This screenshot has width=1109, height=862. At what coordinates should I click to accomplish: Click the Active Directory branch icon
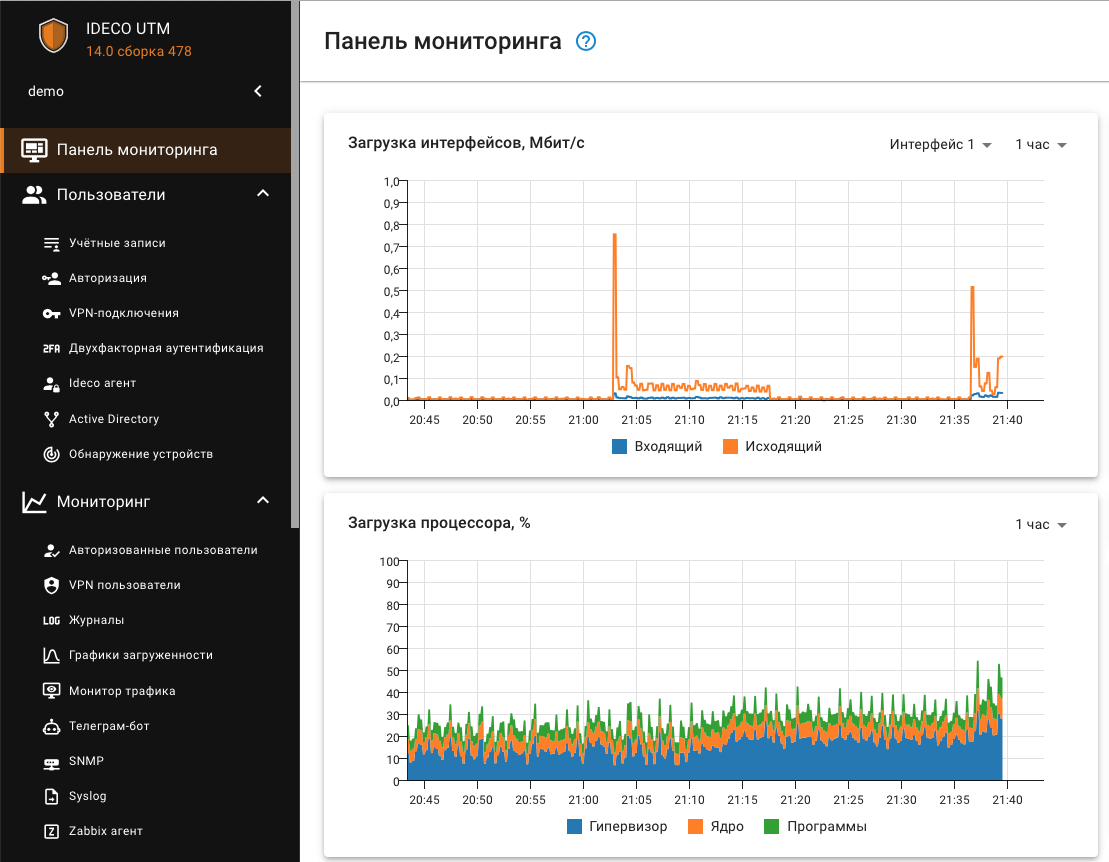tap(52, 419)
